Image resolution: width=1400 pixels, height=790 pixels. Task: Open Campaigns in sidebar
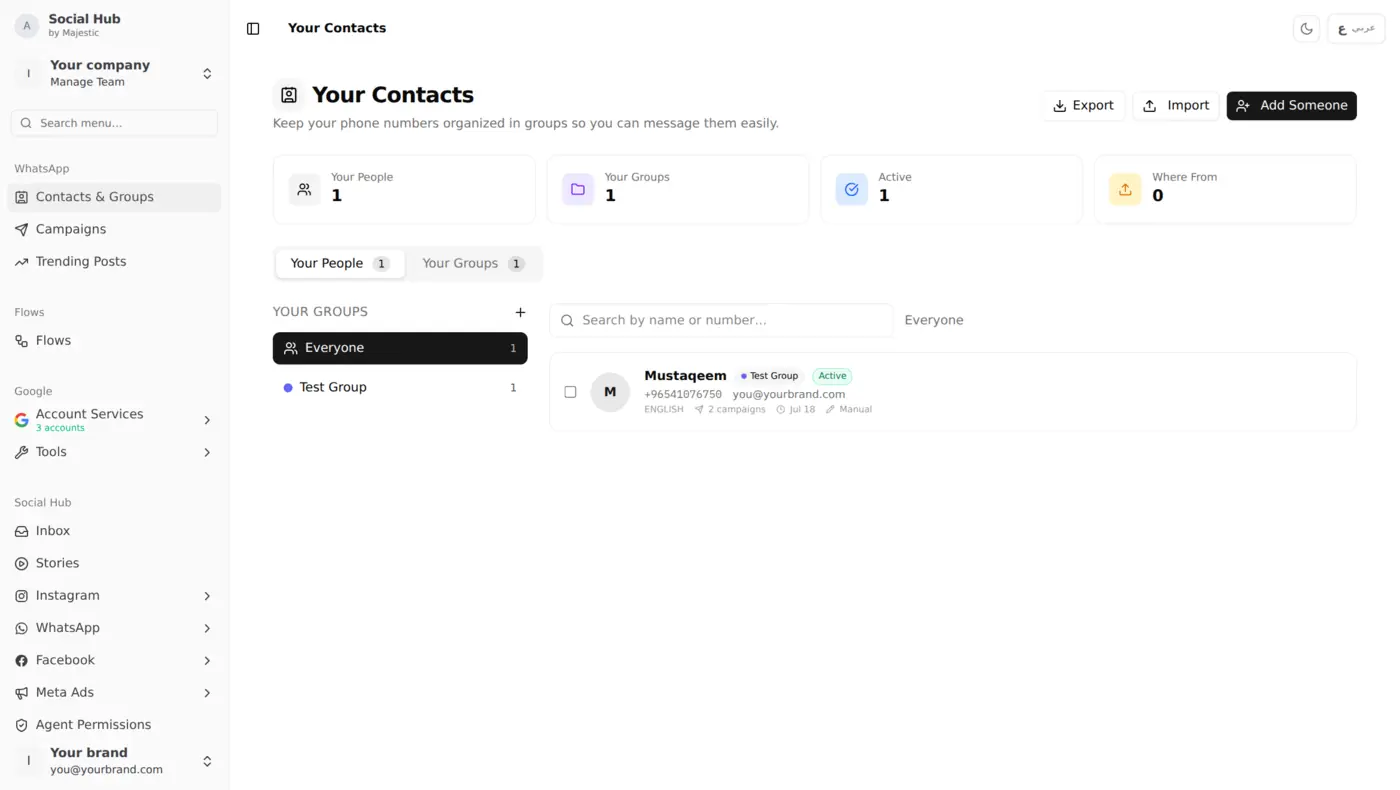pyautogui.click(x=115, y=229)
